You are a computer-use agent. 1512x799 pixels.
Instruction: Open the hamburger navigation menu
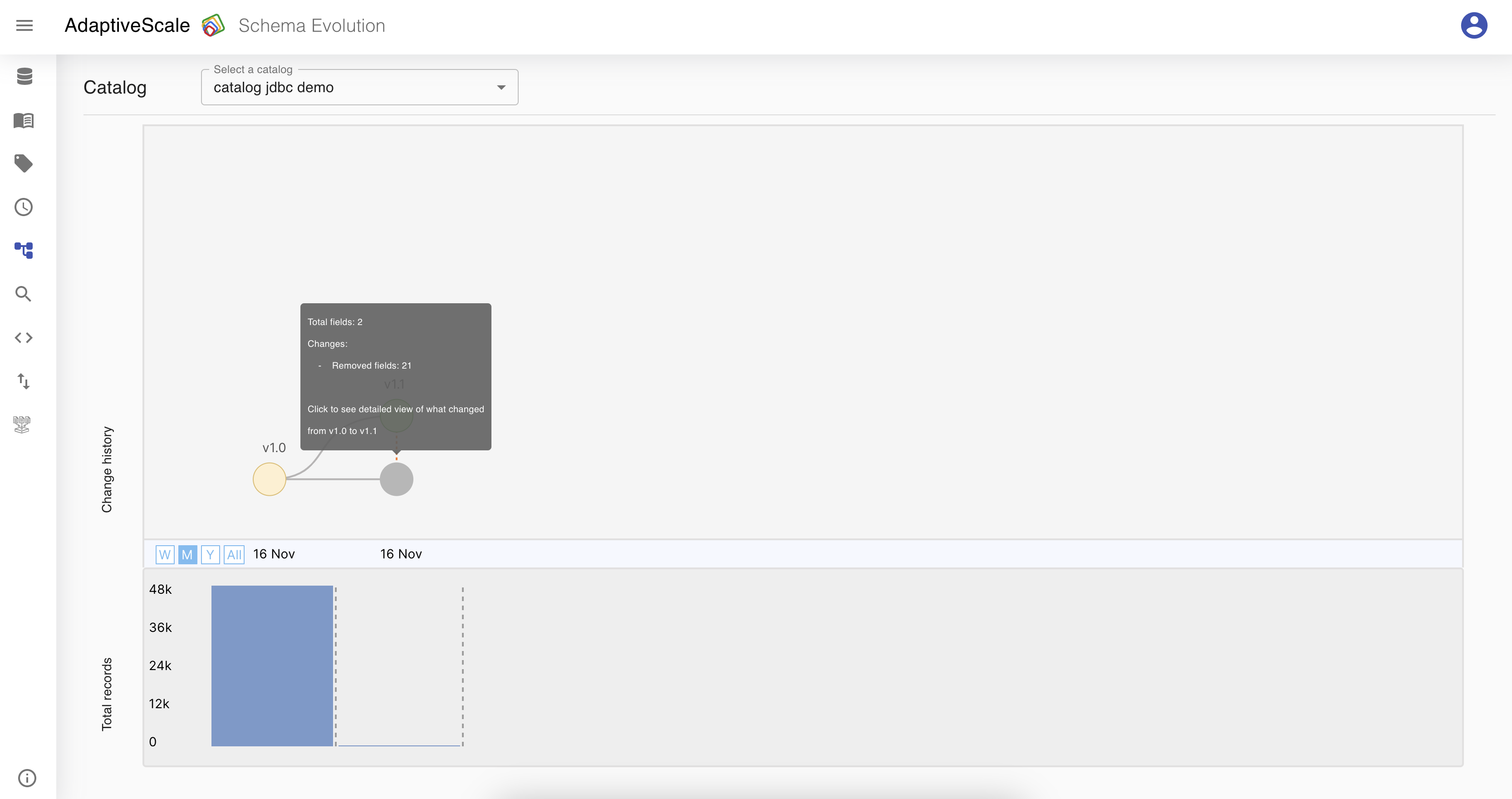pos(24,26)
